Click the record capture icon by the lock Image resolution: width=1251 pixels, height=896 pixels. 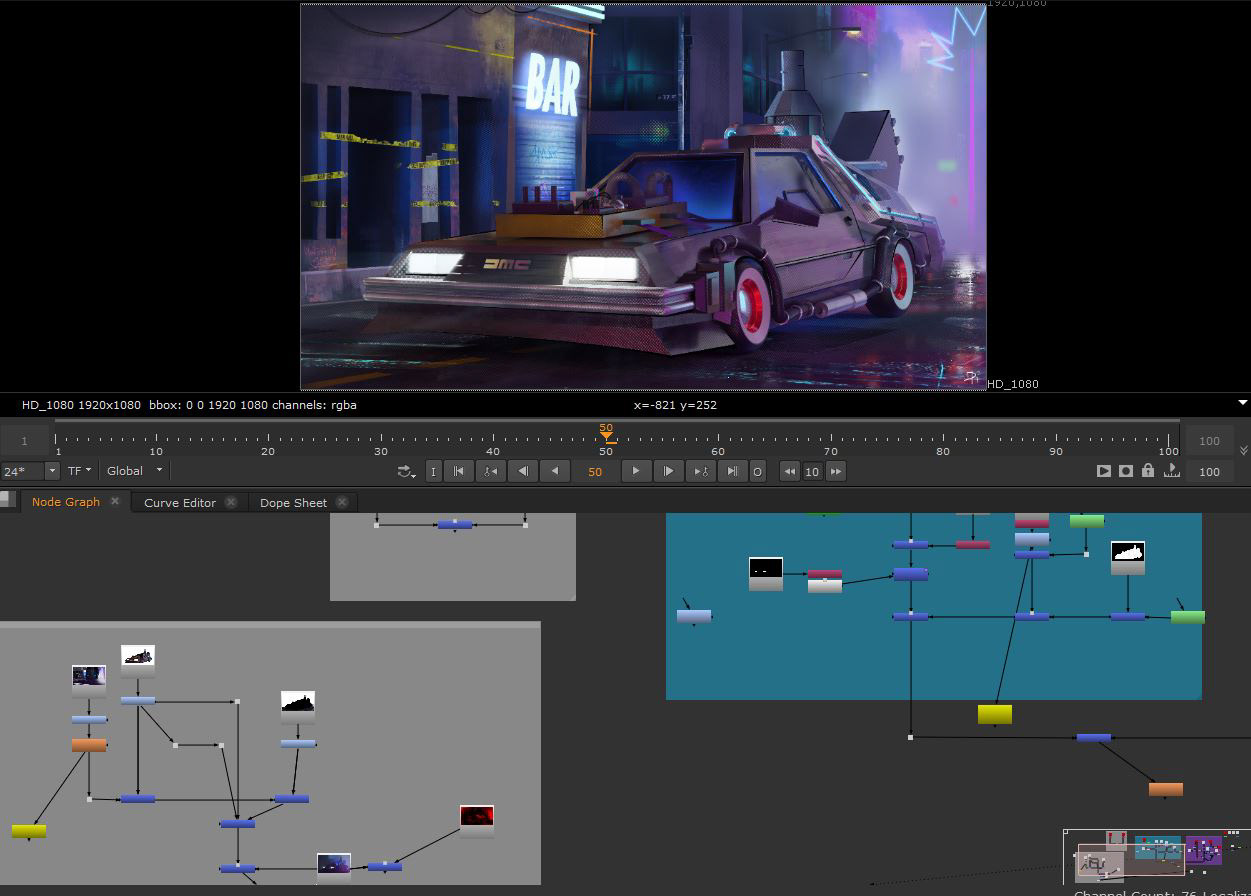[x=1126, y=471]
